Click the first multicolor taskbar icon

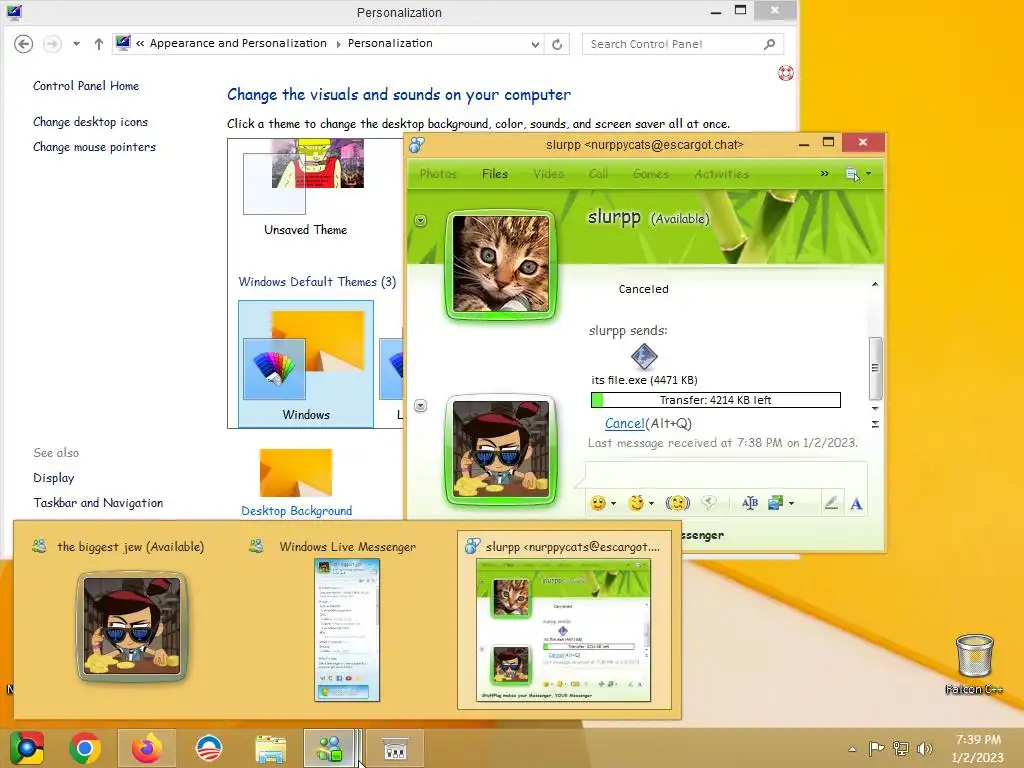pyautogui.click(x=26, y=748)
